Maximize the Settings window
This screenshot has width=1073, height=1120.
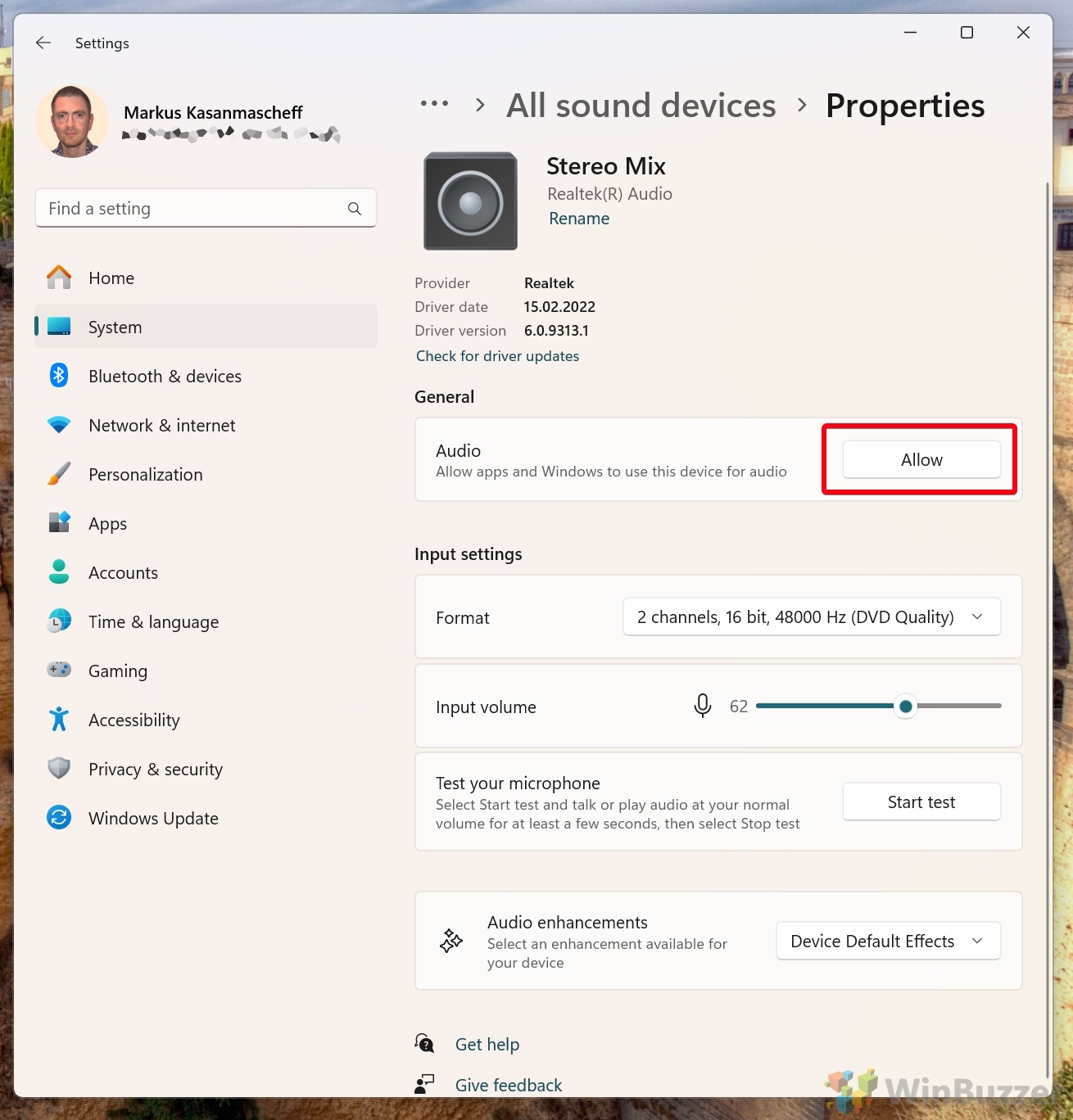coord(967,33)
